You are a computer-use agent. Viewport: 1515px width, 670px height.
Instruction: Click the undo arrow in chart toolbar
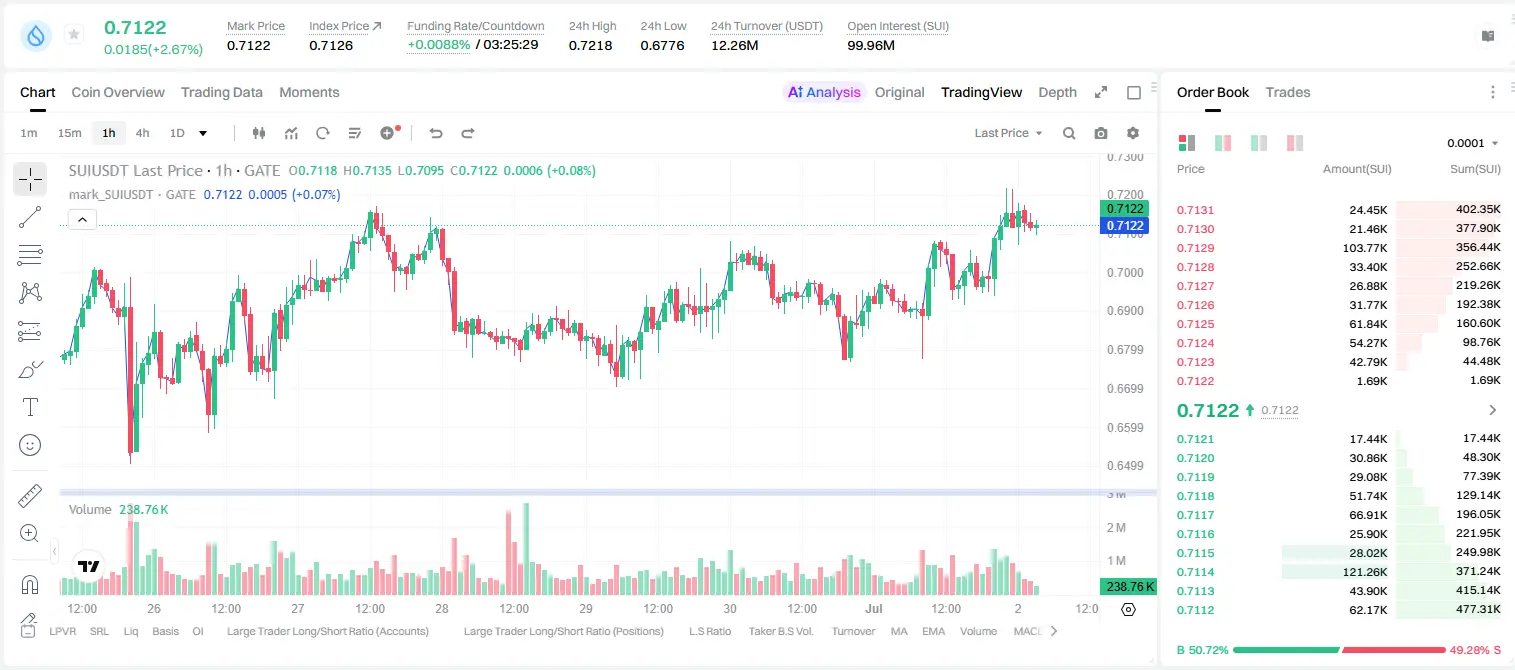tap(435, 133)
